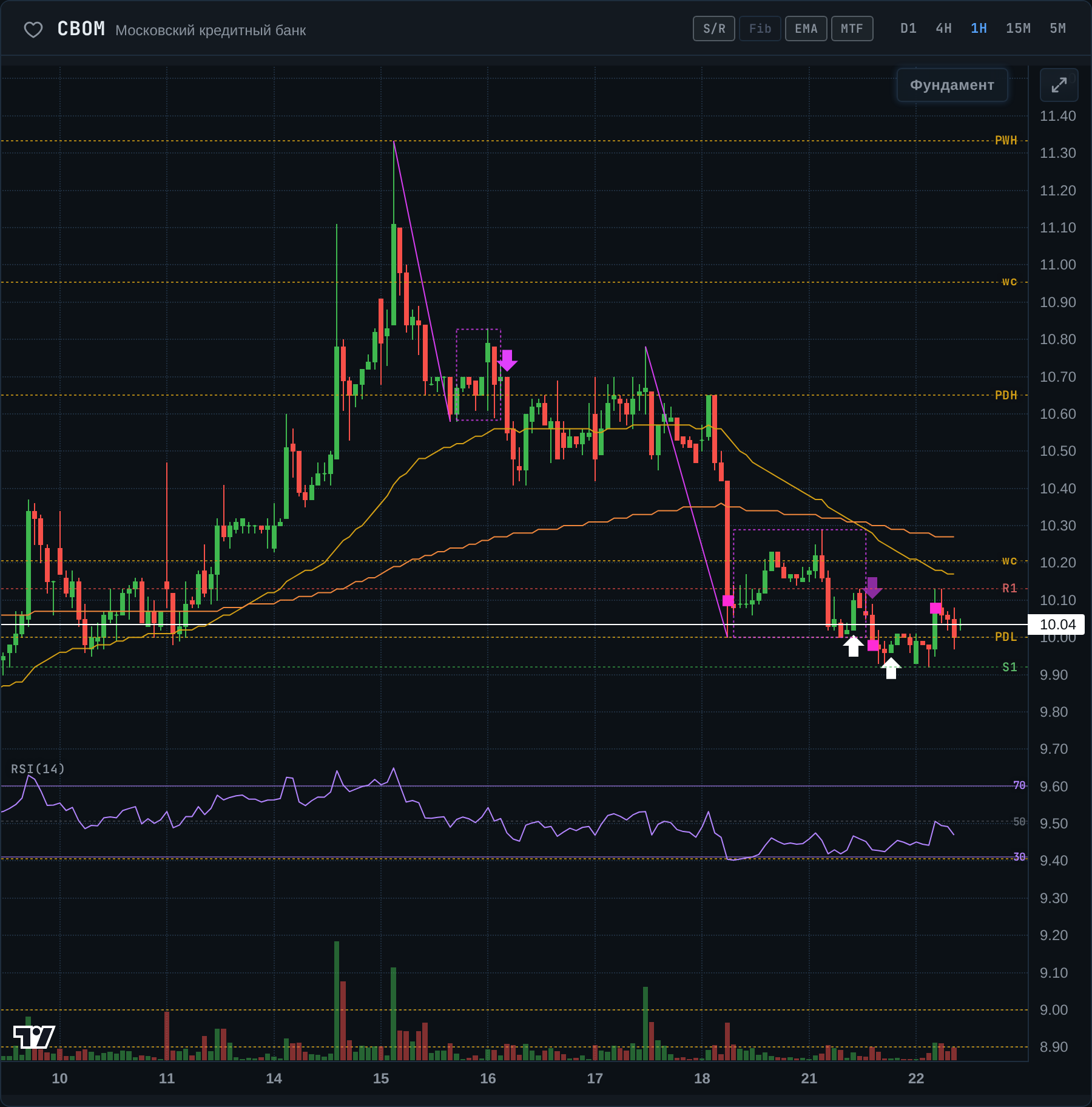Select the 1H timeframe
Screen dimensions: 1092x1107
coord(979,29)
